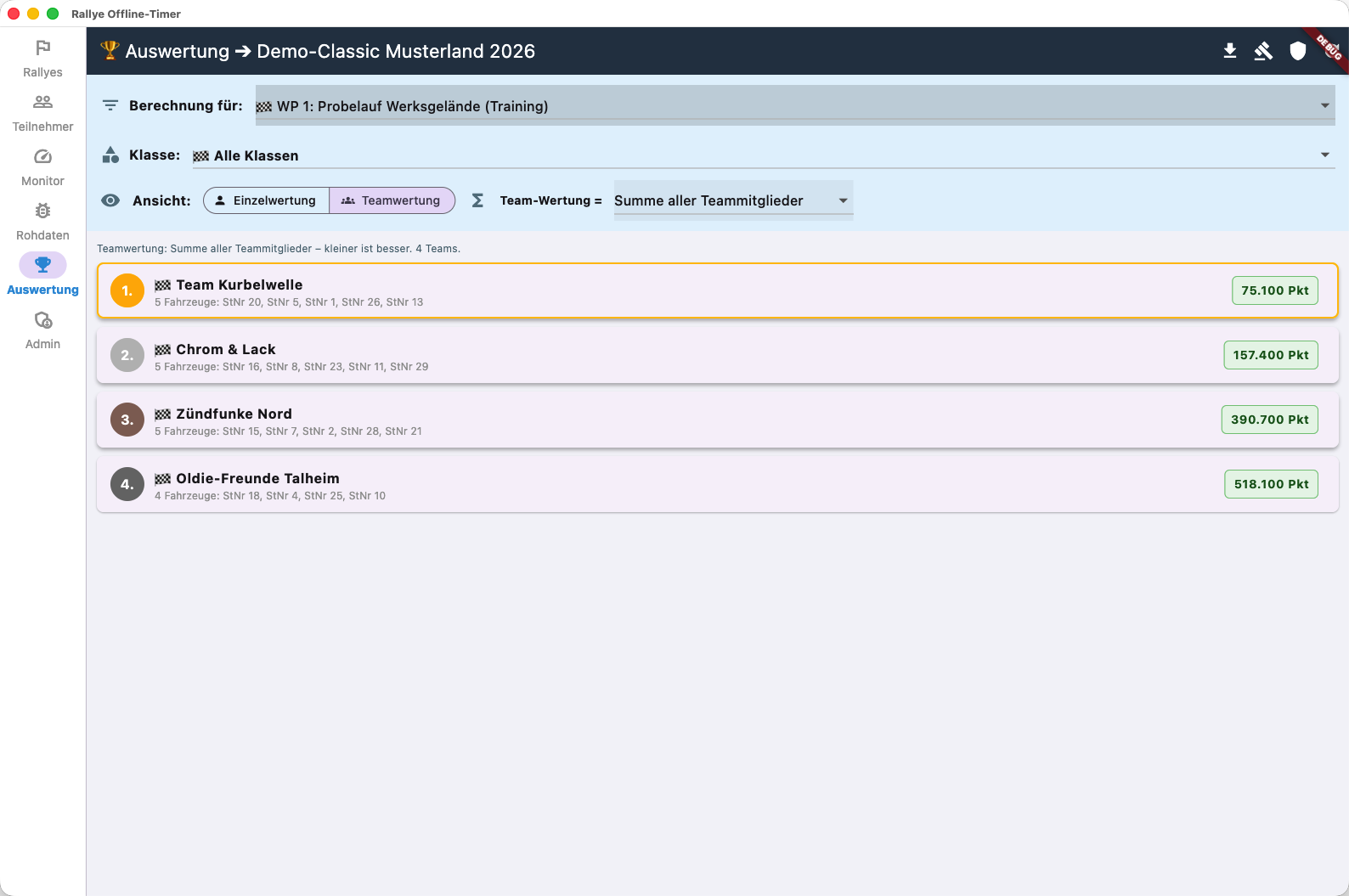This screenshot has height=896, width=1349.
Task: Open the Team-Wertung calculation dropdown
Action: [x=733, y=200]
